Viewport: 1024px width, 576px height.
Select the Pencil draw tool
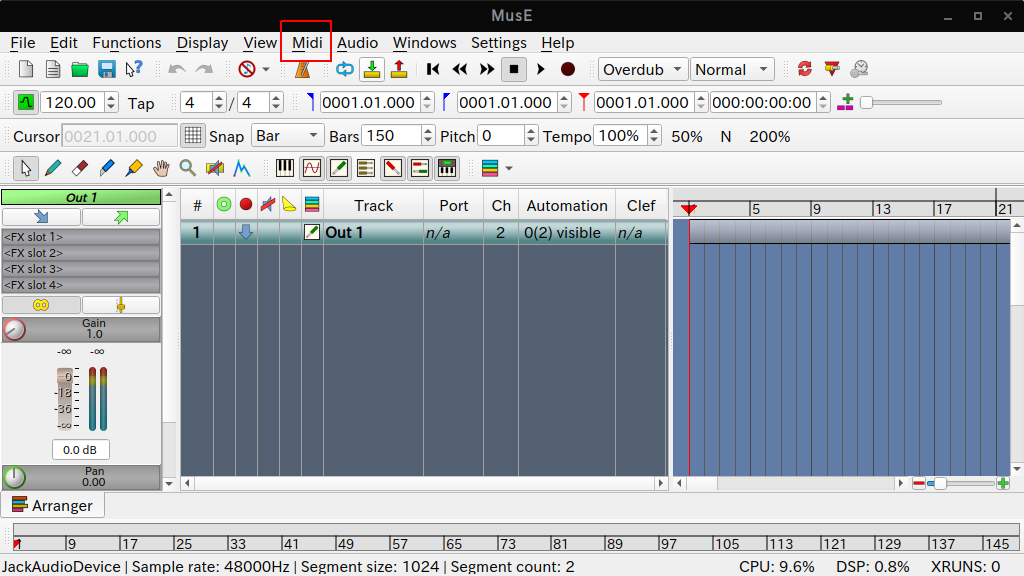pos(53,168)
